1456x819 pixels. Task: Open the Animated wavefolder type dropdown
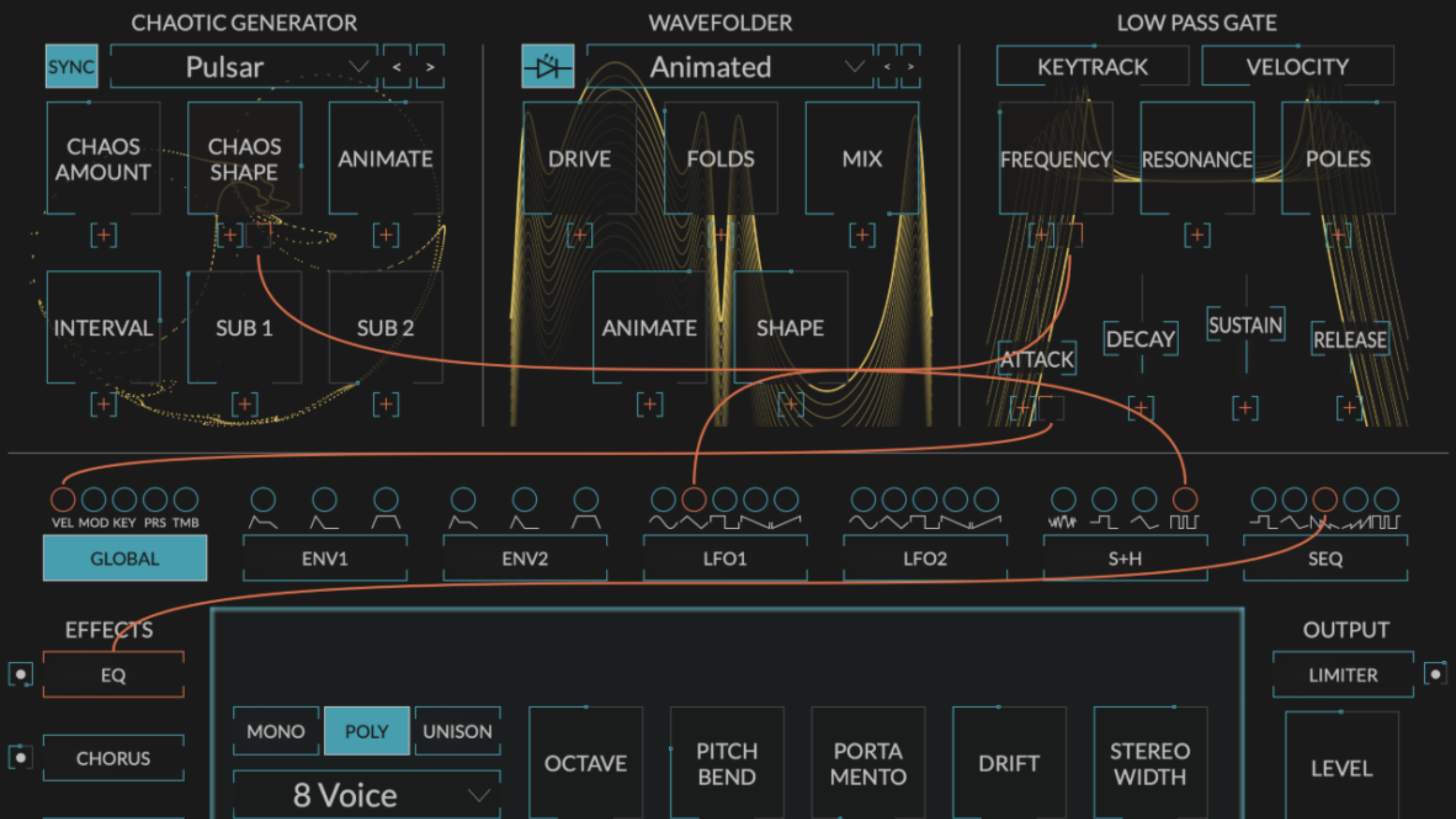click(730, 67)
